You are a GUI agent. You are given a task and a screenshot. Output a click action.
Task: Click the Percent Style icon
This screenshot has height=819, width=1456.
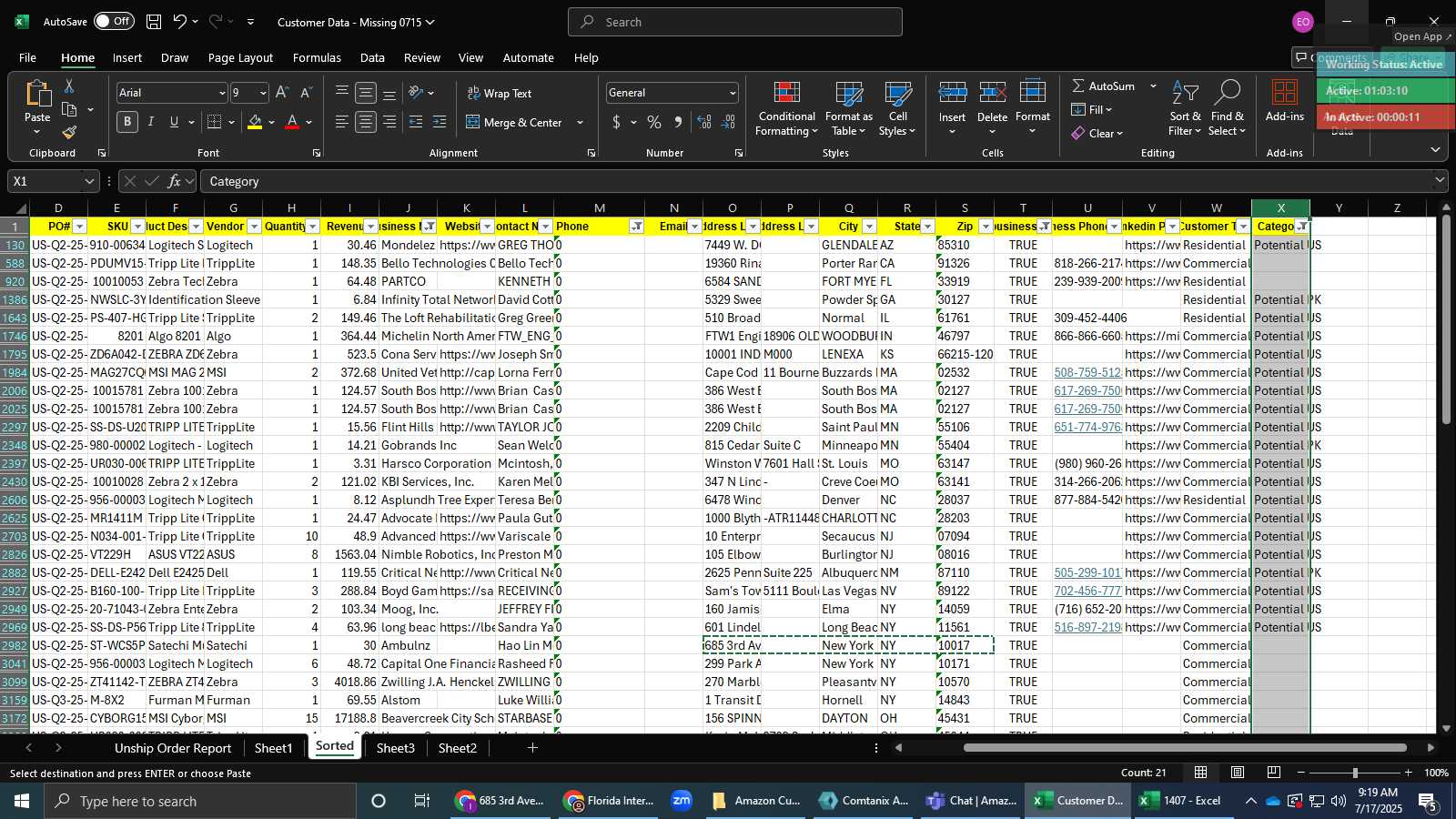pos(654,122)
